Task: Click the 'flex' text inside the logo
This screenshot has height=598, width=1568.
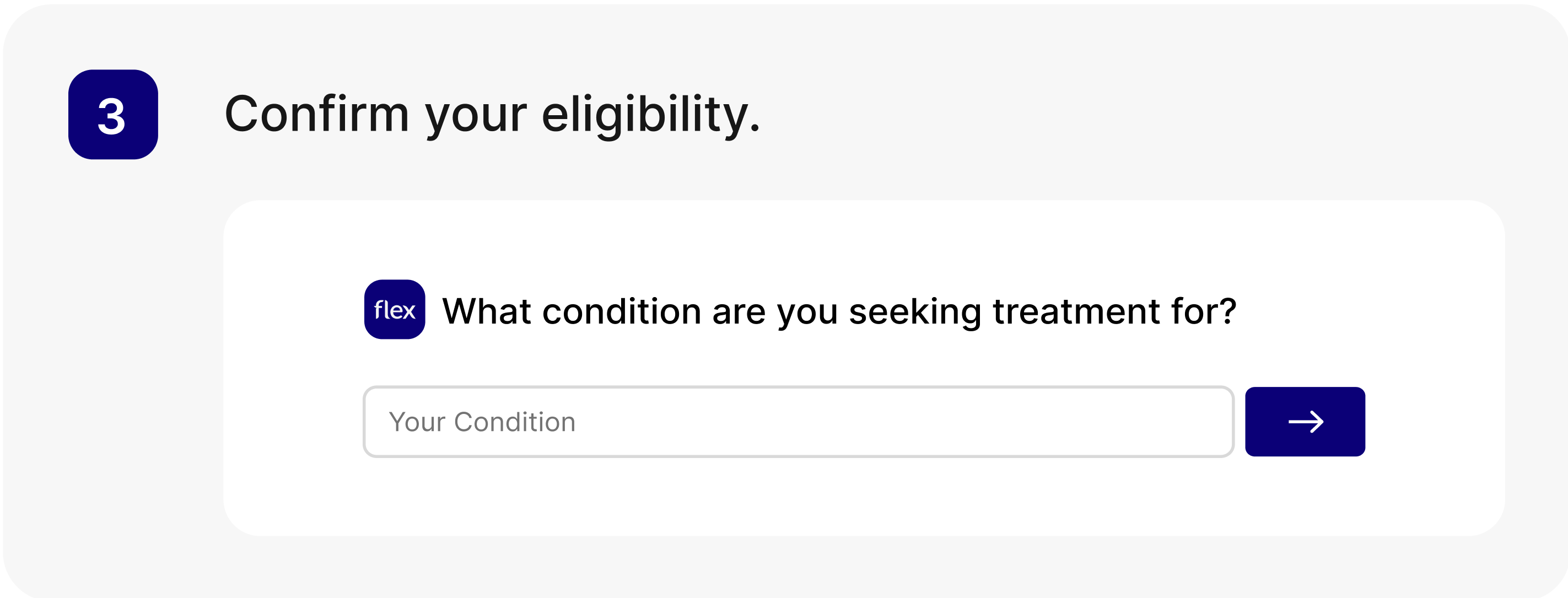Action: (x=395, y=310)
